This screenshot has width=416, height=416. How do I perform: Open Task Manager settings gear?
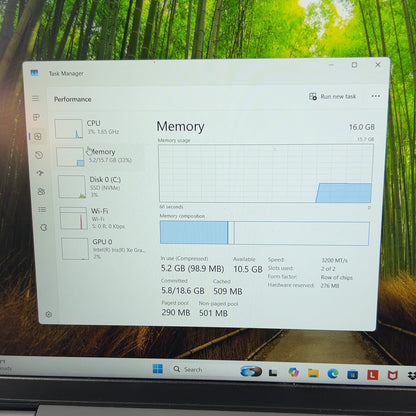click(x=49, y=314)
